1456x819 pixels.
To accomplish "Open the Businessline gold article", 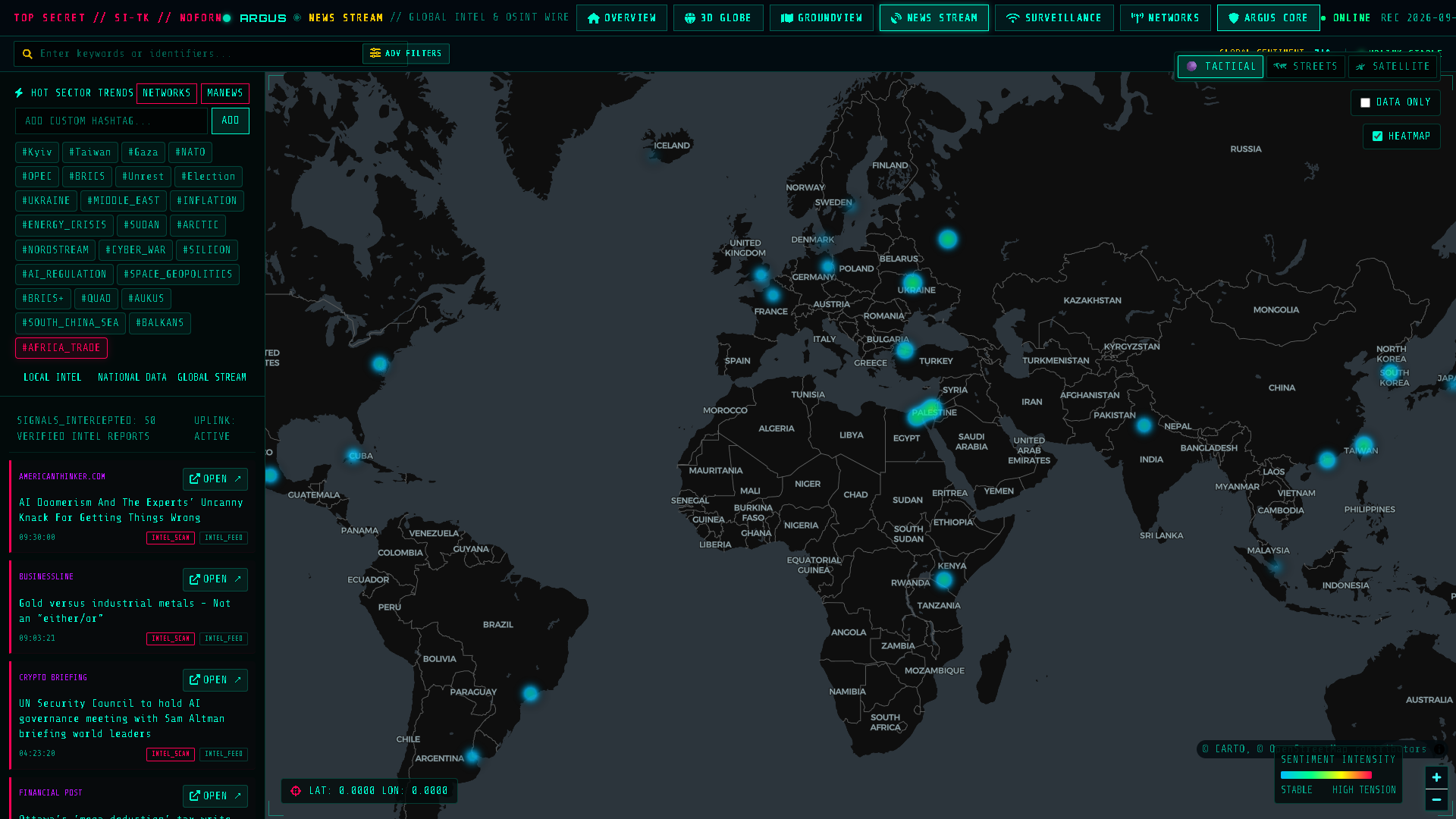I will coord(215,579).
